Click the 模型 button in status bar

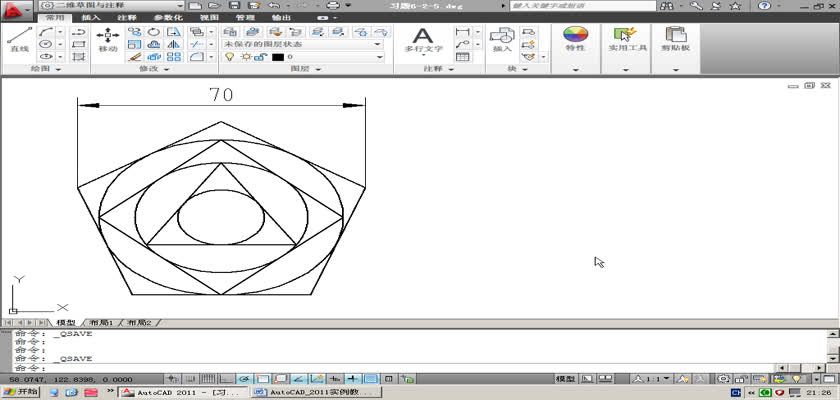click(x=566, y=379)
